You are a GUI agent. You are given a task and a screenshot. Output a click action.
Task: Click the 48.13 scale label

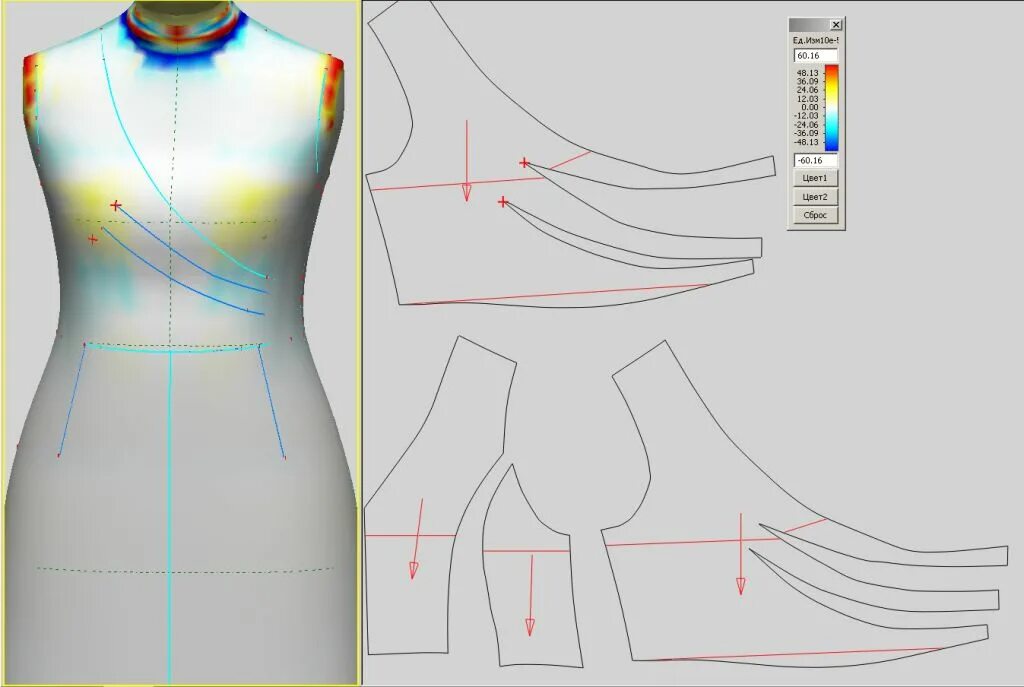click(808, 73)
